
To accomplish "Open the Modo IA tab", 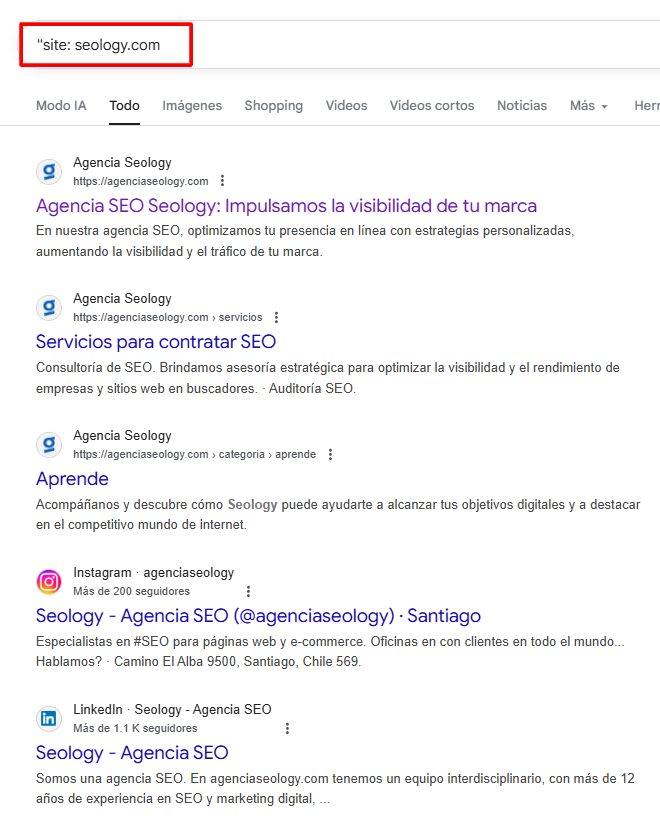I will click(x=61, y=106).
